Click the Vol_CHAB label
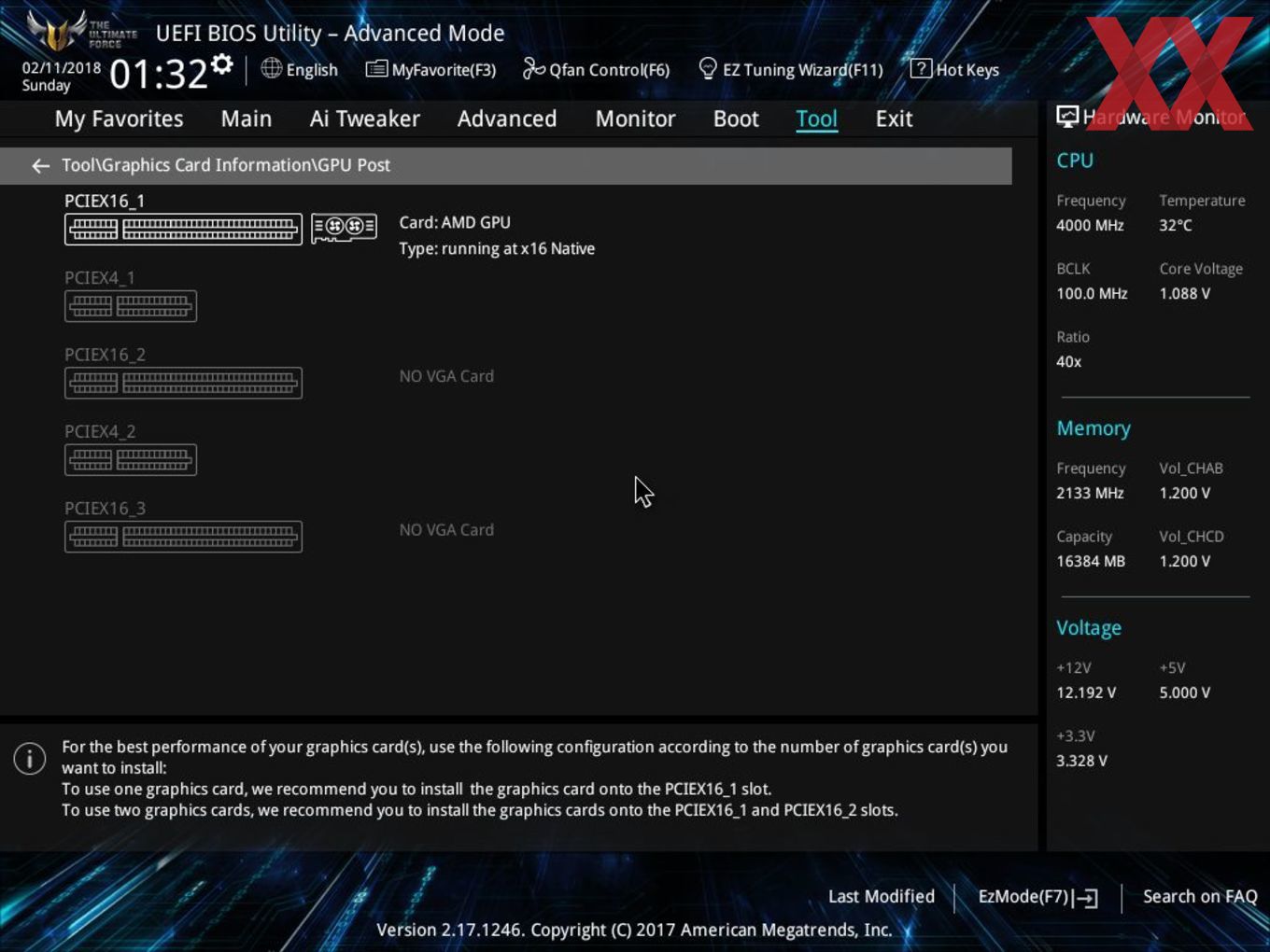The height and width of the screenshot is (952, 1270). coord(1191,469)
